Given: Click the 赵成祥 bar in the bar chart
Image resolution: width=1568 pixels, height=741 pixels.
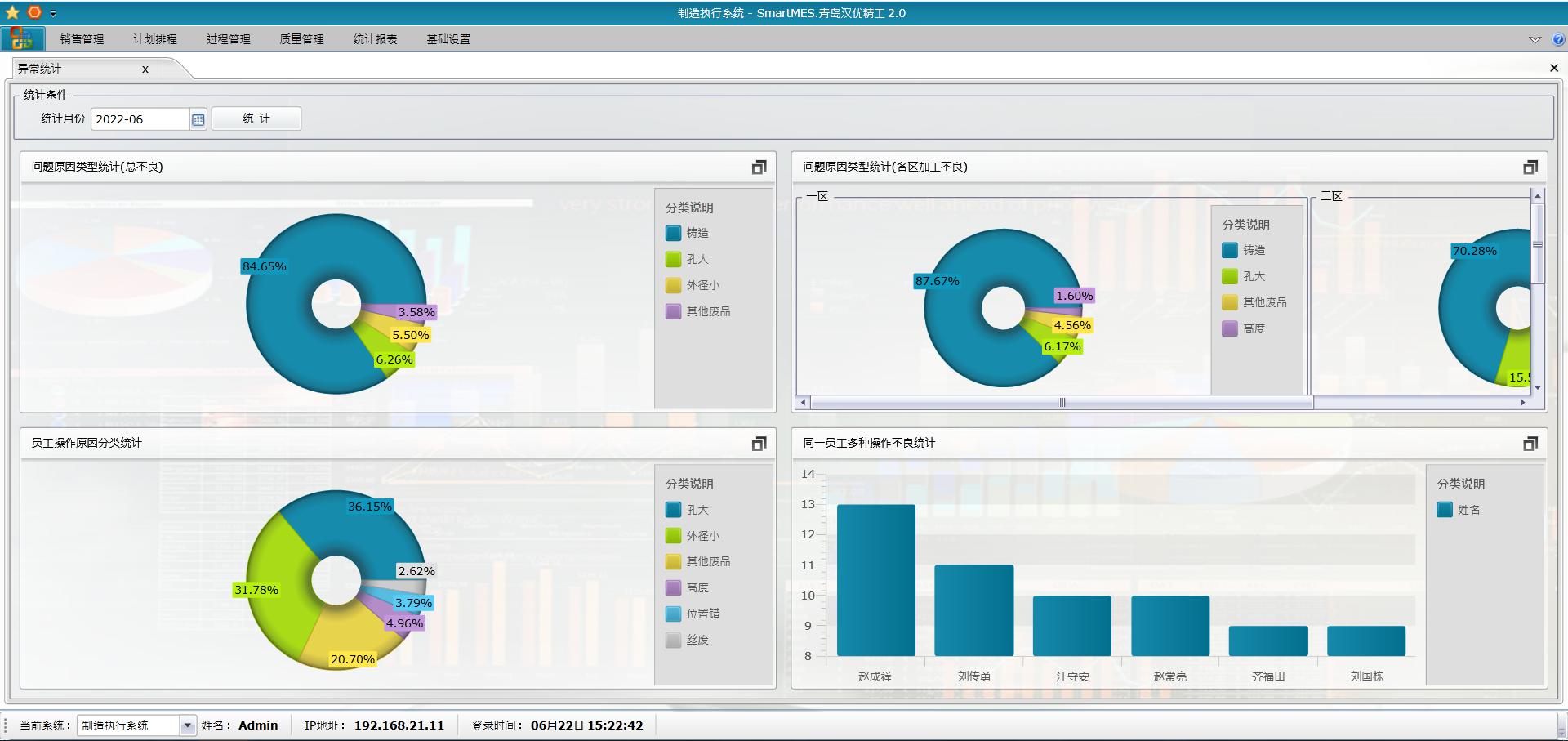Looking at the screenshot, I should tap(875, 580).
